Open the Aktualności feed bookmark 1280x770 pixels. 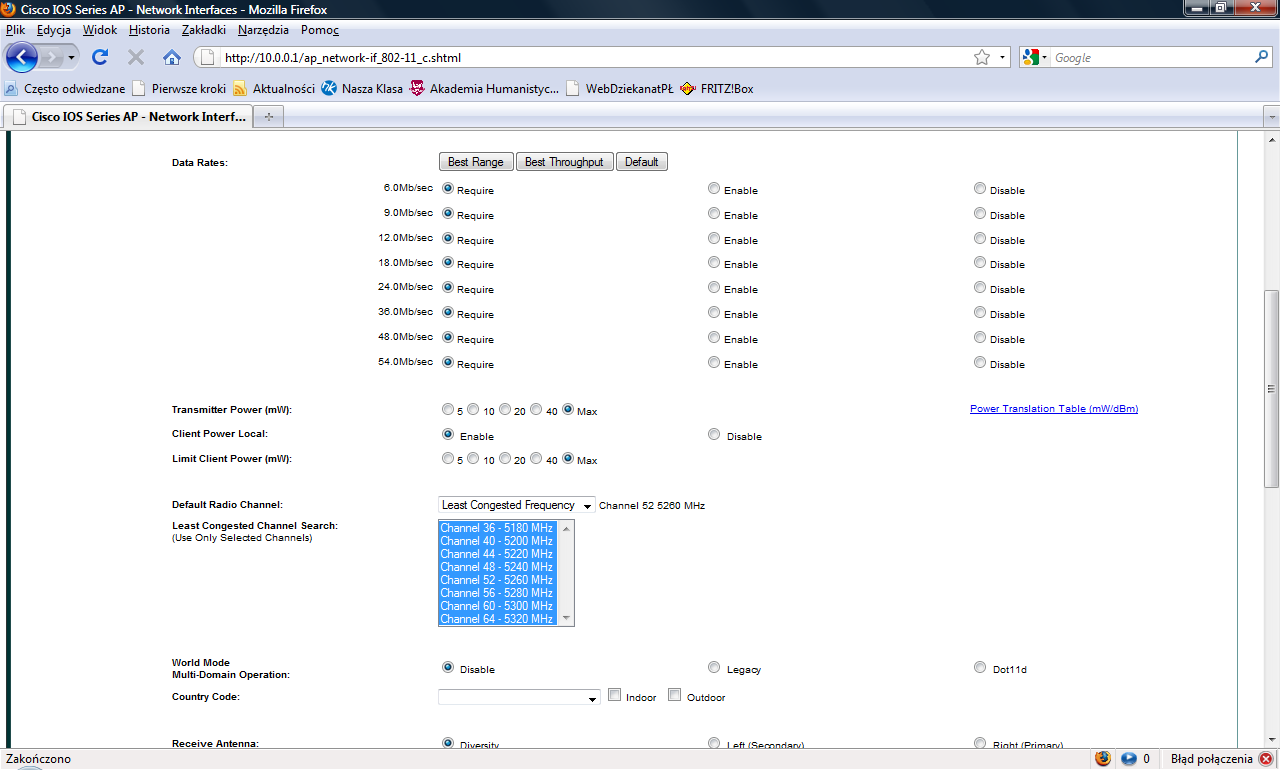[x=274, y=88]
